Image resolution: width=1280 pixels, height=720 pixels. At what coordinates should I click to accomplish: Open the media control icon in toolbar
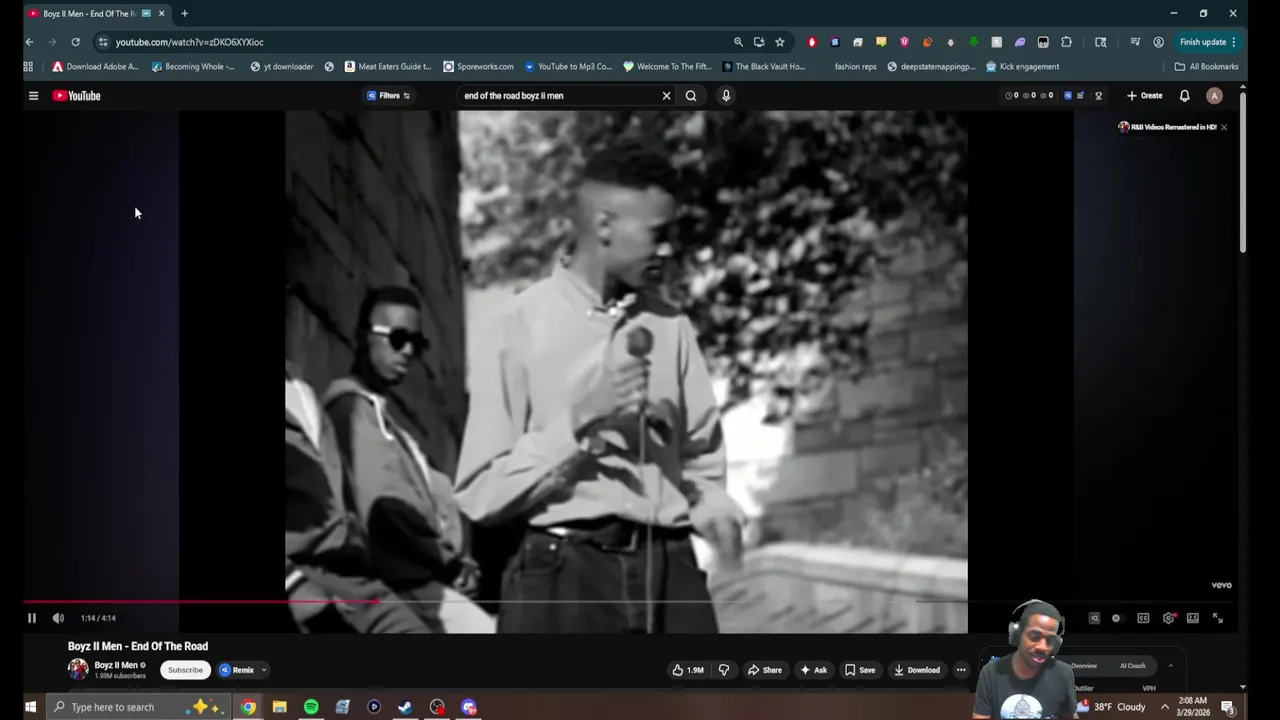[1135, 42]
